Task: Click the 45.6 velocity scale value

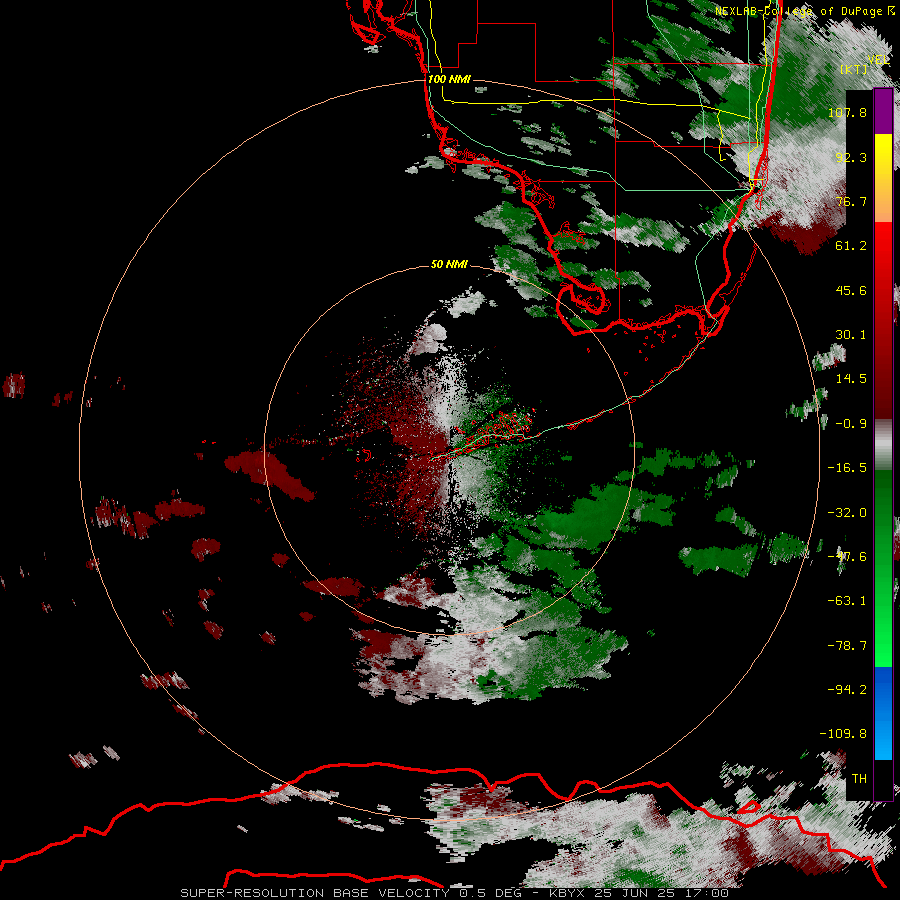Action: [x=851, y=290]
